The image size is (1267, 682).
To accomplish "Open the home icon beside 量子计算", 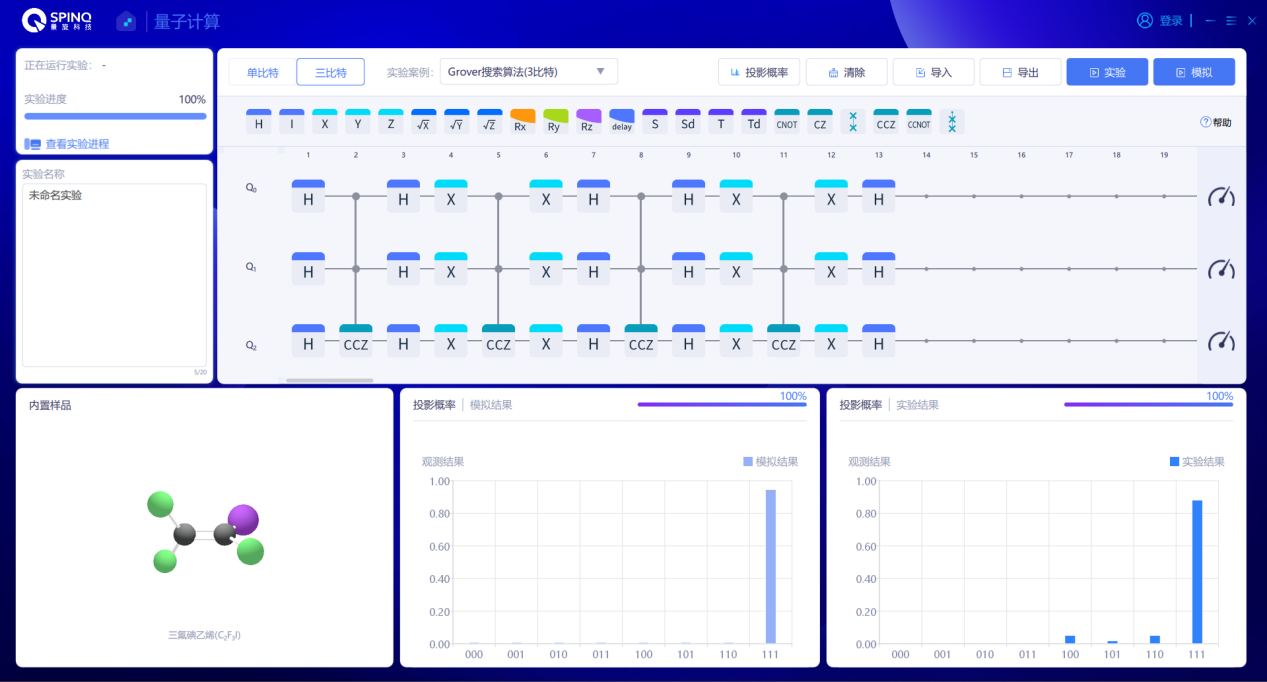I will click(126, 21).
